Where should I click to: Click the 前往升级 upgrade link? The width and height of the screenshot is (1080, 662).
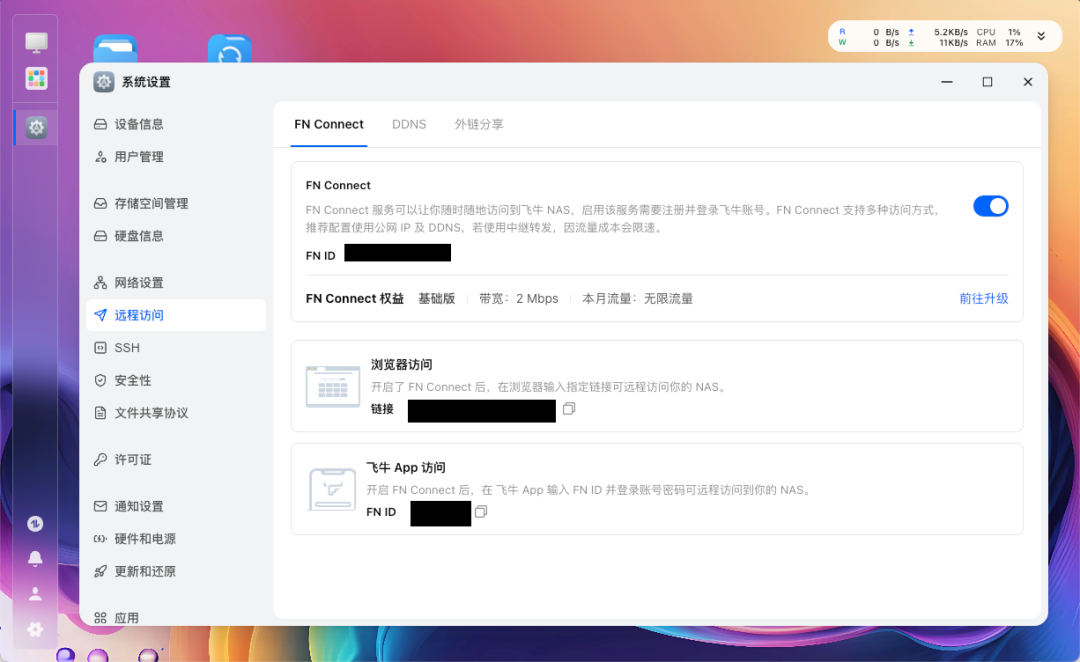coord(984,298)
